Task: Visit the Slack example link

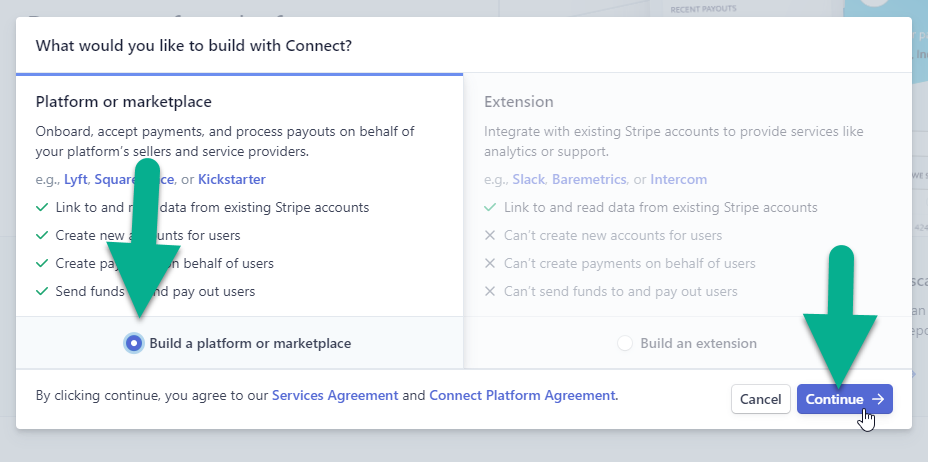Action: tap(528, 179)
